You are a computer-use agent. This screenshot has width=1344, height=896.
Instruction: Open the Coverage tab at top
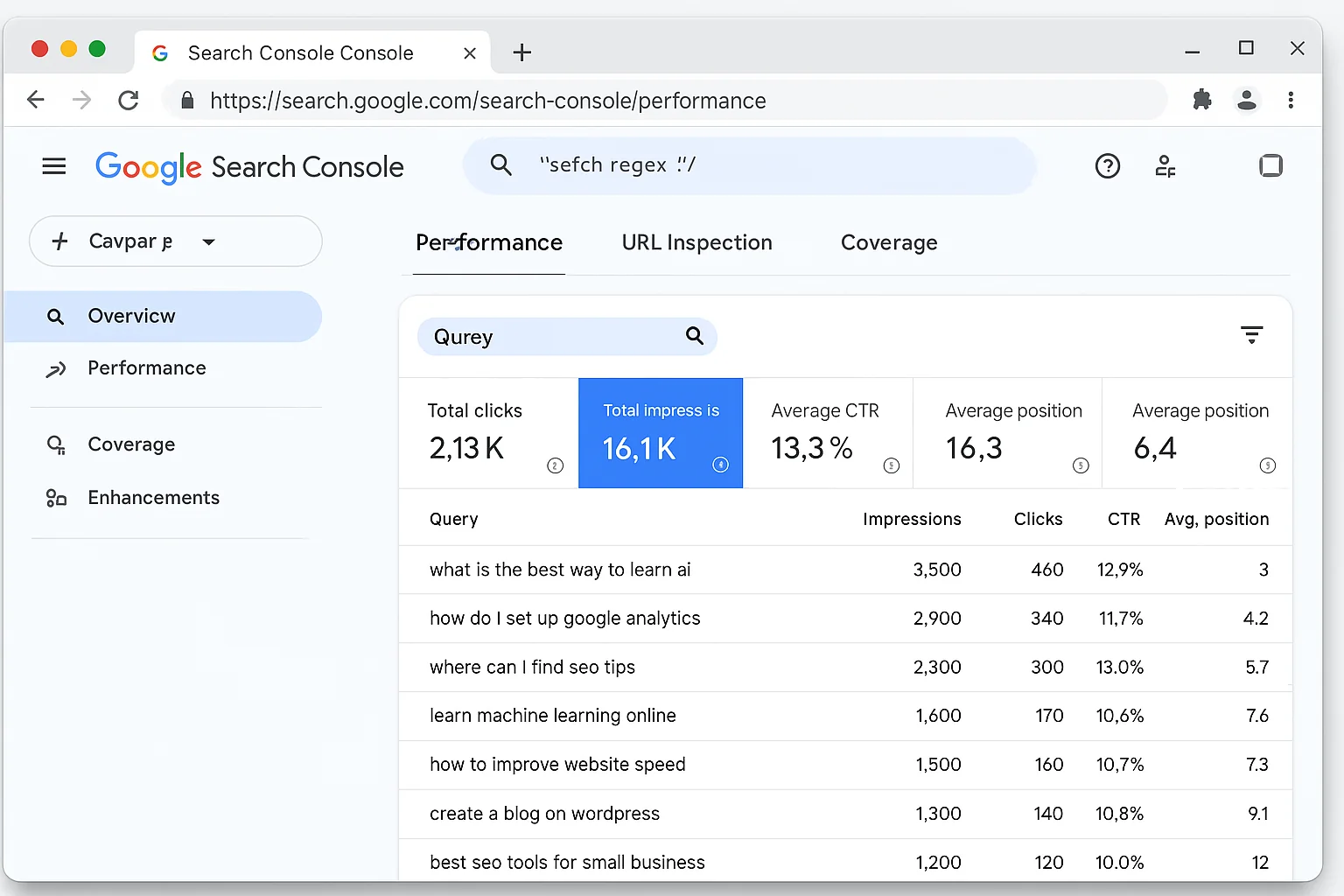[889, 242]
